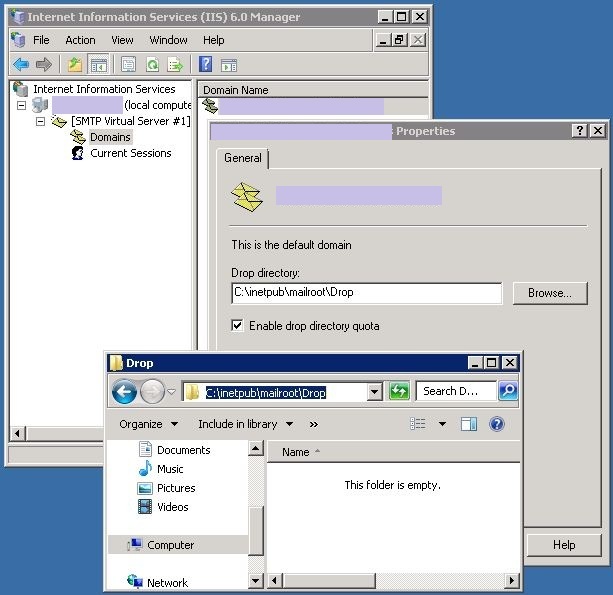This screenshot has width=613, height=595.
Task: Click the IIS toolbar forward arrow
Action: 44,64
